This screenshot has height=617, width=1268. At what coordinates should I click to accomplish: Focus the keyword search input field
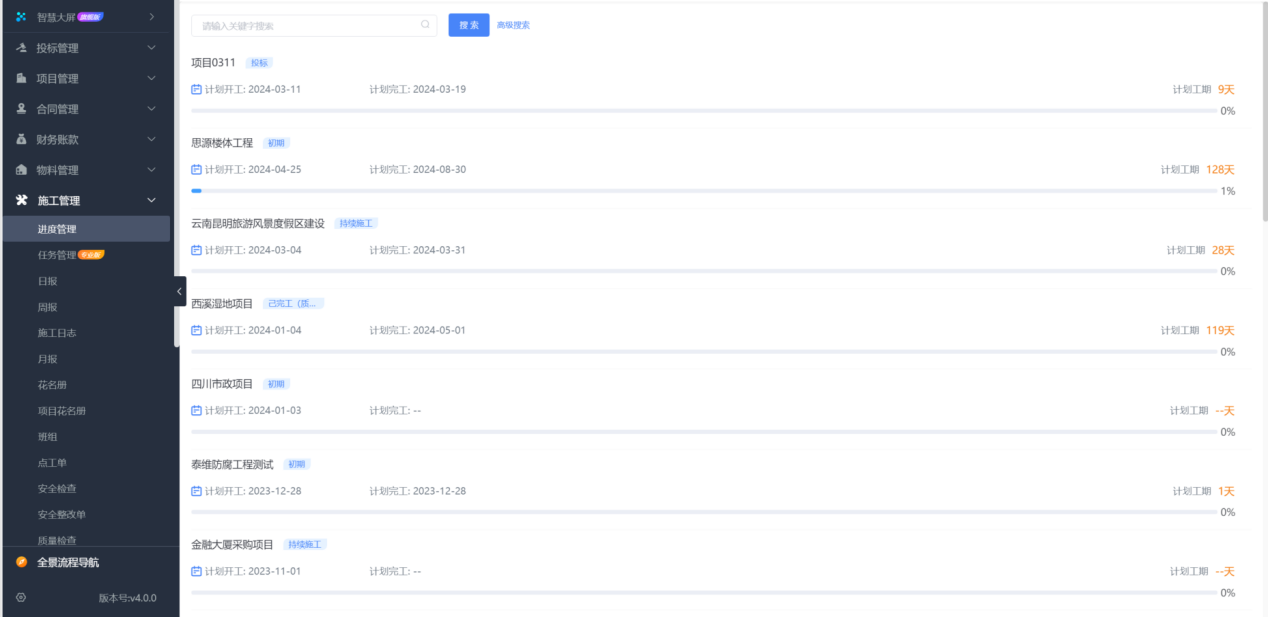(x=305, y=25)
